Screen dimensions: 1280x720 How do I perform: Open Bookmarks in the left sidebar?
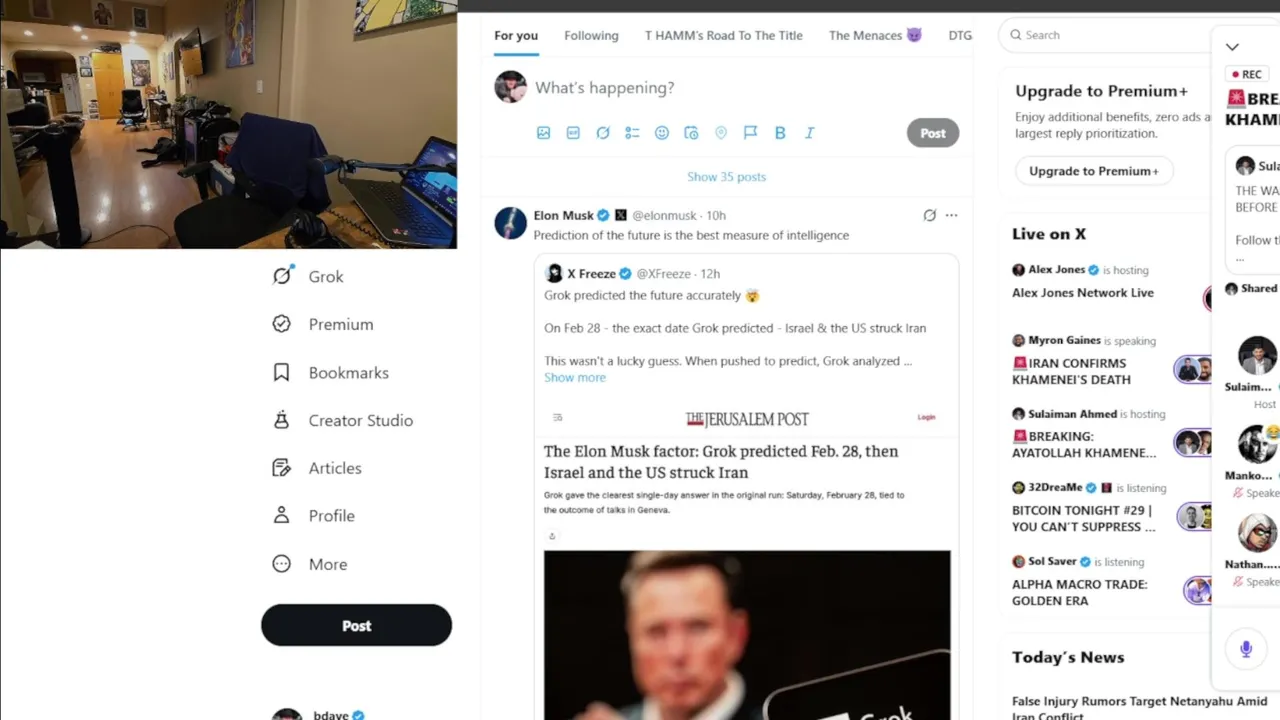[x=331, y=372]
